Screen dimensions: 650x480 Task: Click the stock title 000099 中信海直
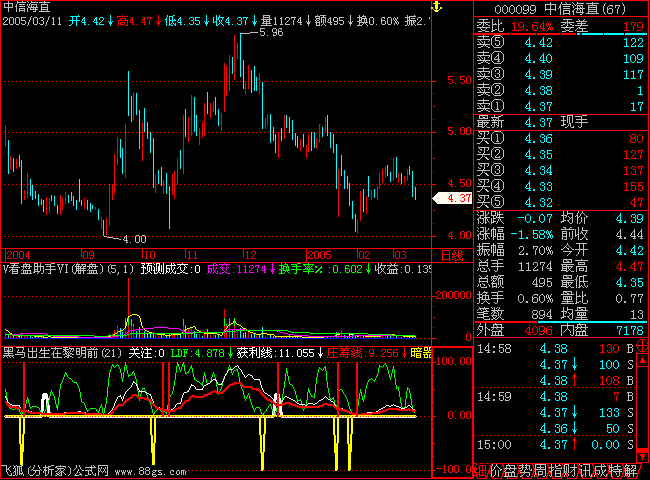tap(560, 9)
